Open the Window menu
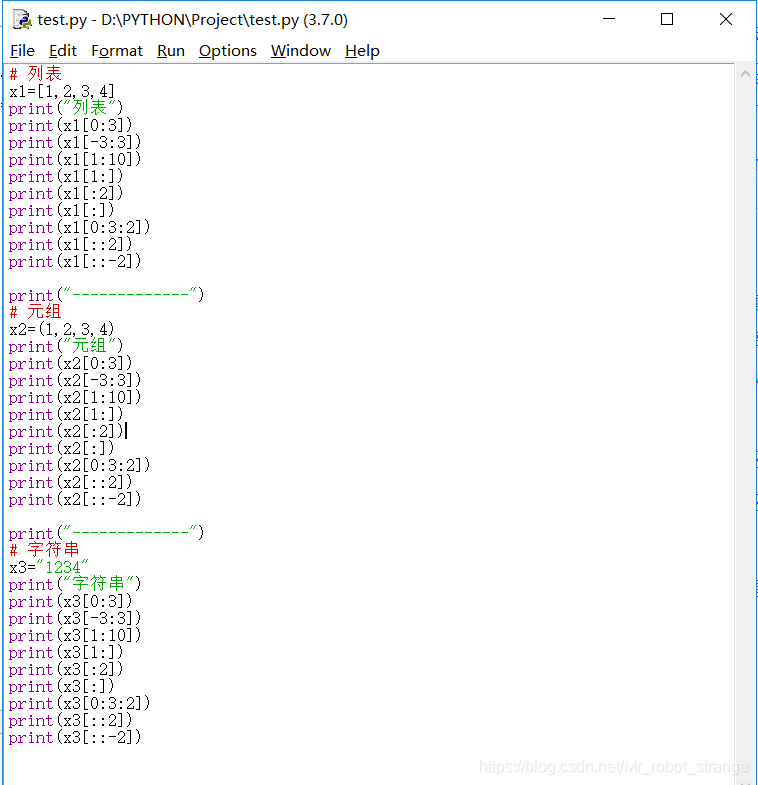 pos(300,51)
